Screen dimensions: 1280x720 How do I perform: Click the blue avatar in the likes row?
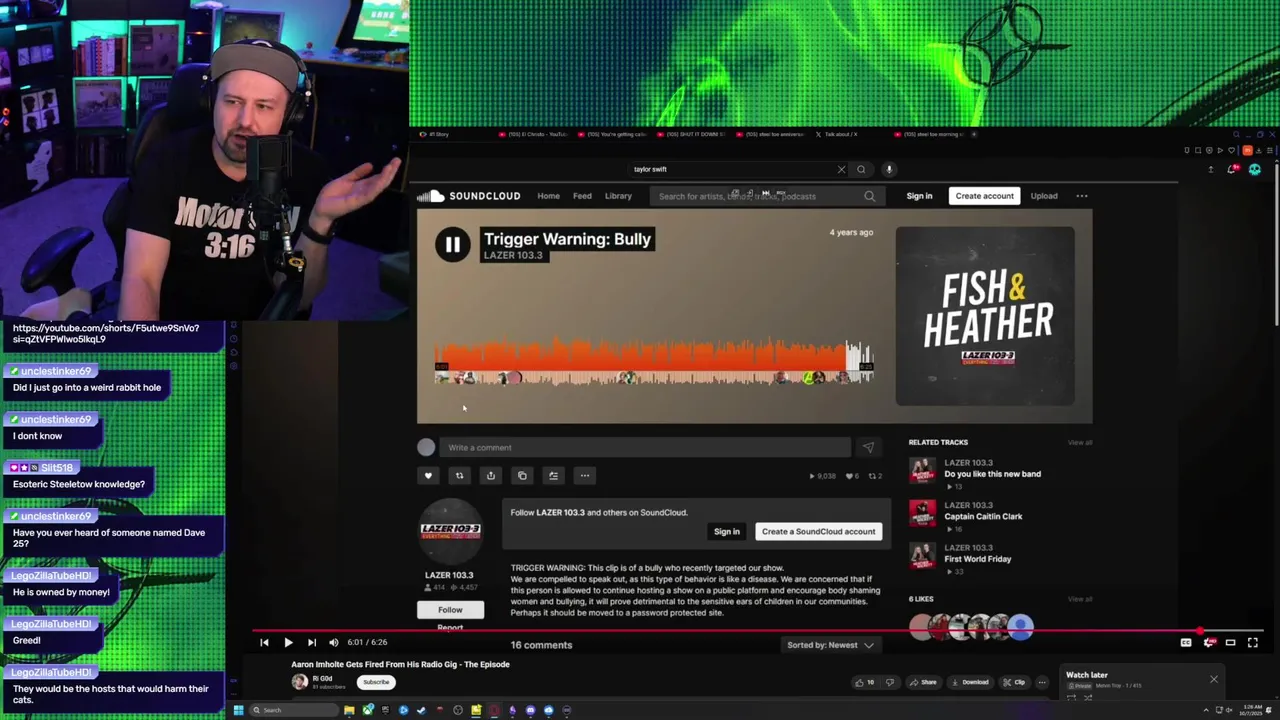coord(1020,627)
